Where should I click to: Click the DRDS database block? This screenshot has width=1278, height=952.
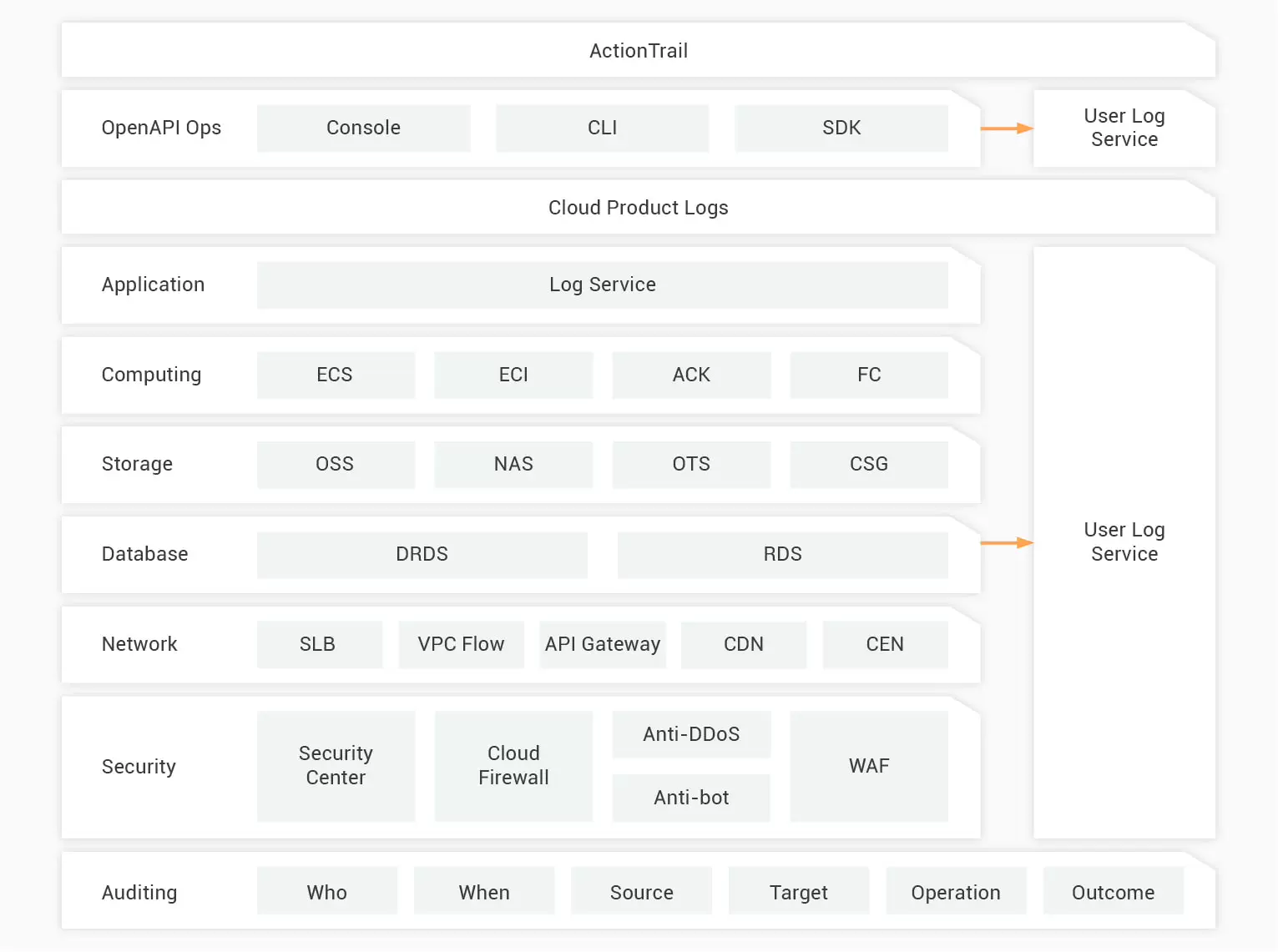click(422, 554)
